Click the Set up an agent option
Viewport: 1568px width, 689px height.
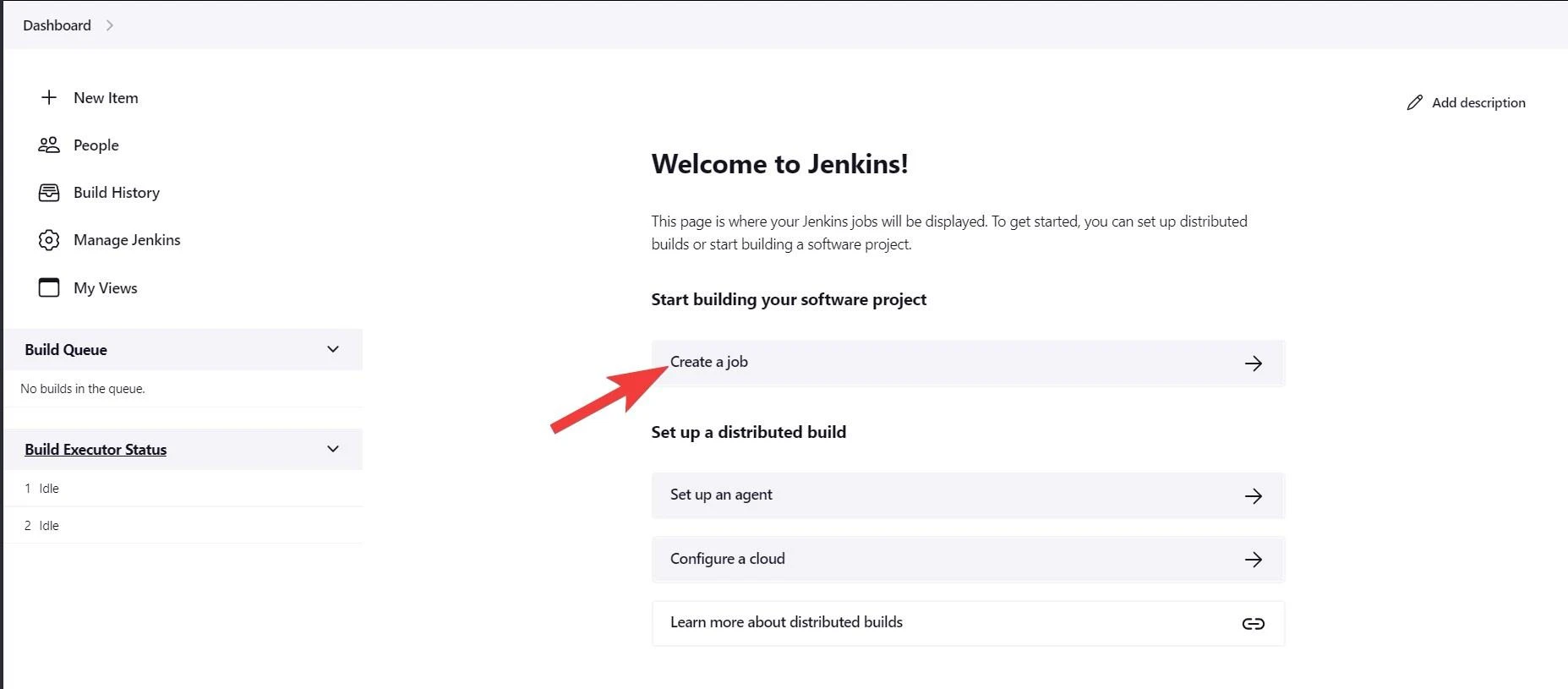point(721,495)
